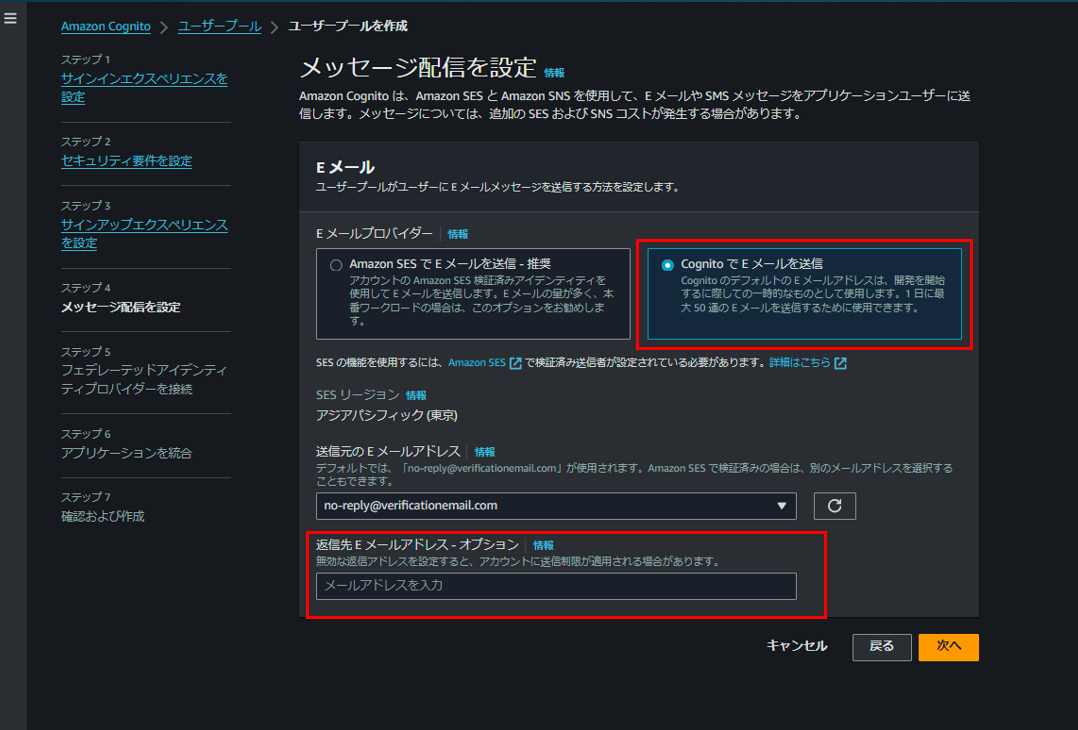Click the refresh icon beside the sender email dropdown
This screenshot has width=1078, height=730.
[x=835, y=505]
